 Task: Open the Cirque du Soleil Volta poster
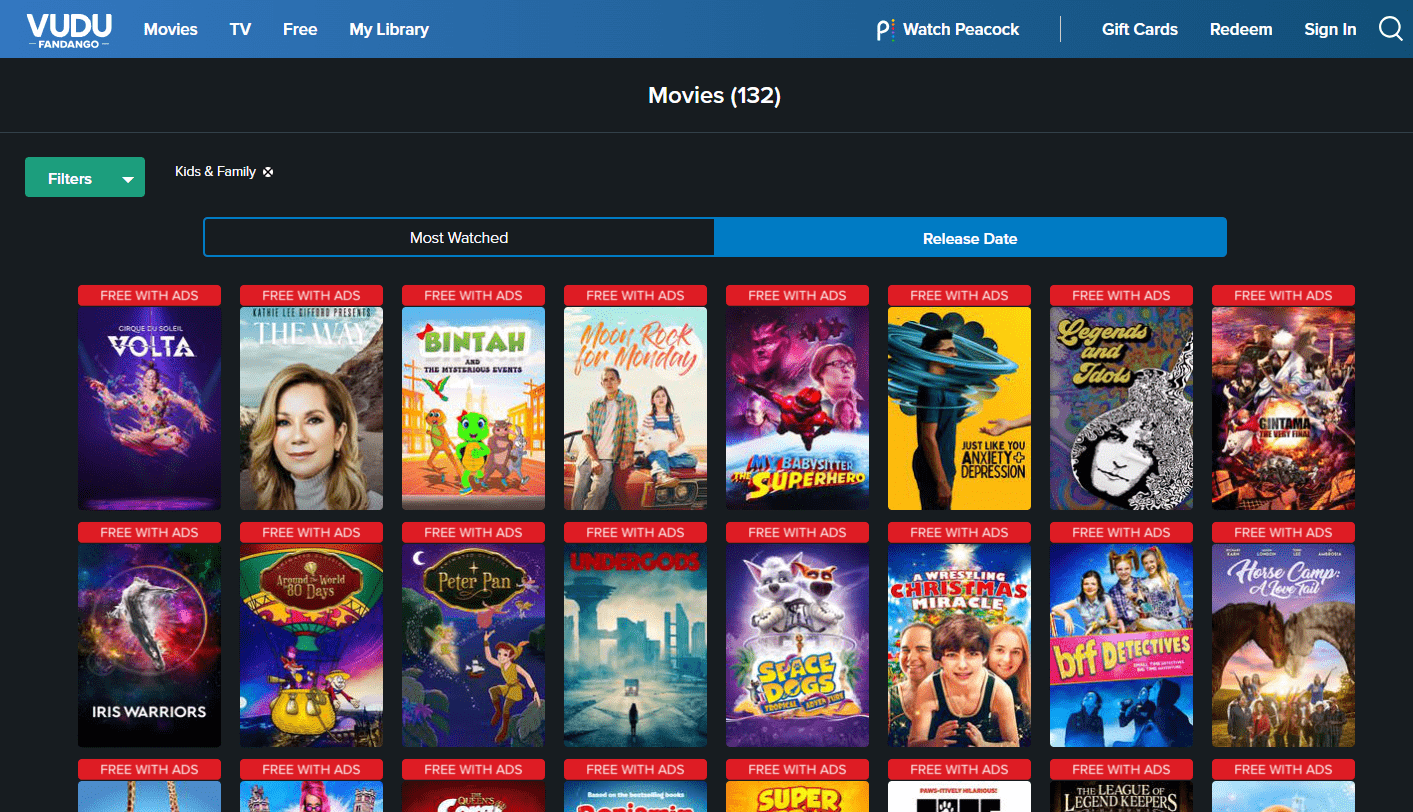(x=149, y=408)
